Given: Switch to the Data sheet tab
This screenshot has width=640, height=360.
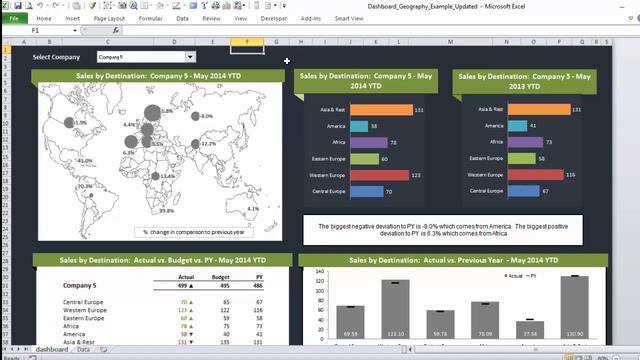Looking at the screenshot, I should pyautogui.click(x=83, y=349).
